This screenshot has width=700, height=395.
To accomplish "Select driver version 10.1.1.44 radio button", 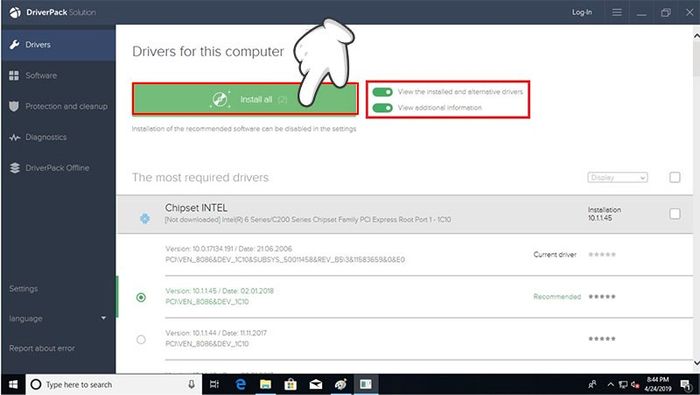I will pyautogui.click(x=141, y=340).
